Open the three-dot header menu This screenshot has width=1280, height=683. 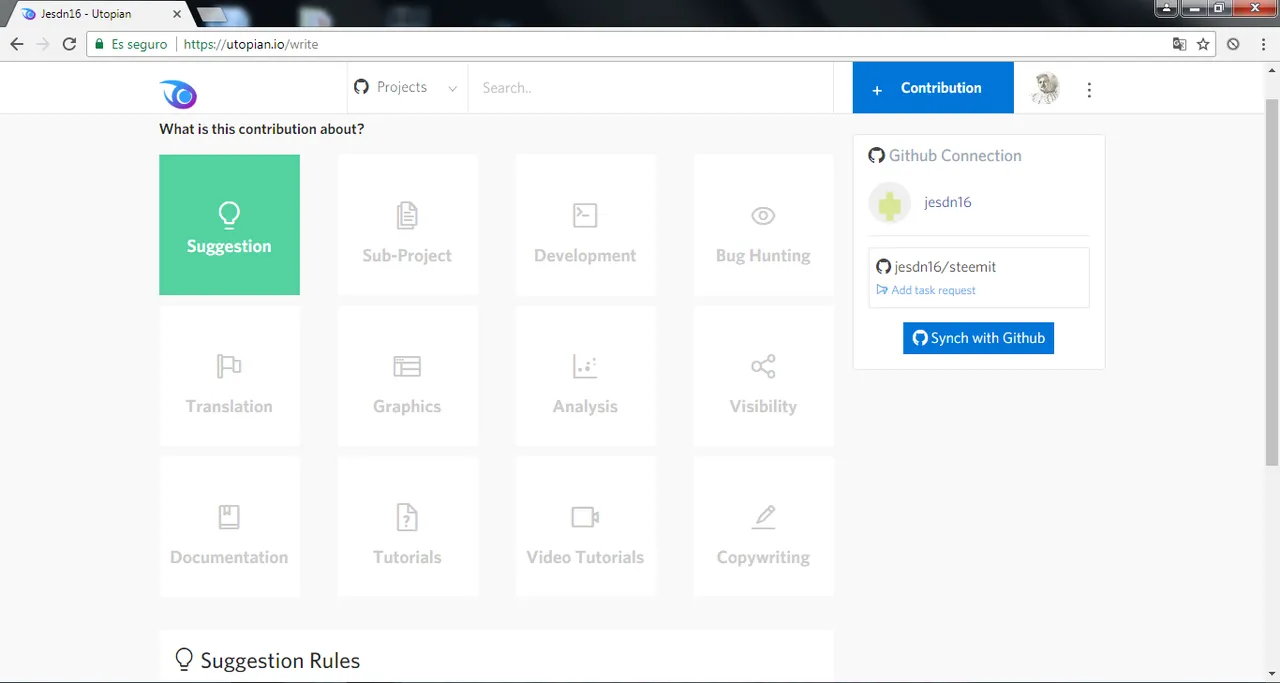click(1089, 90)
